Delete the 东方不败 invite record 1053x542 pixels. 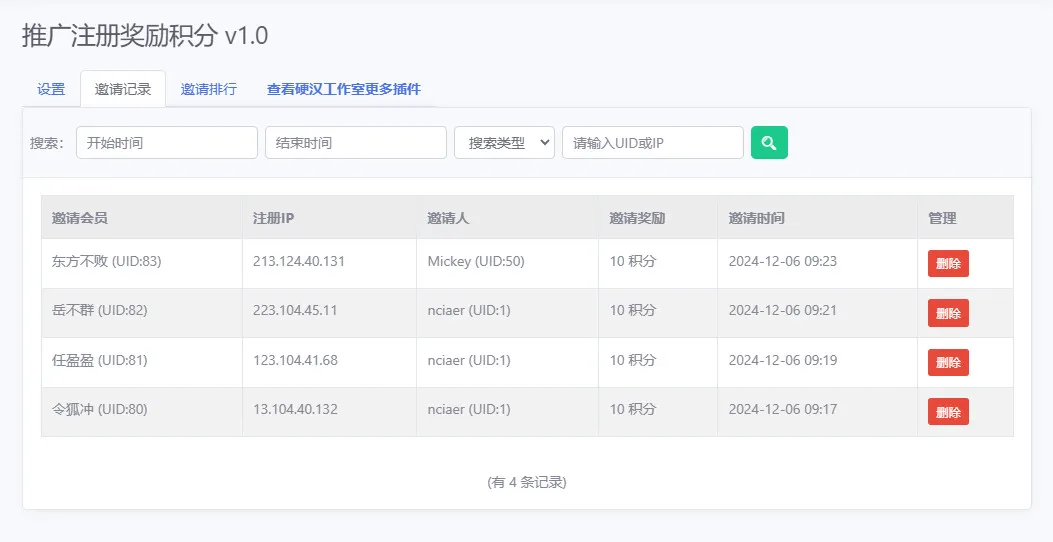click(948, 263)
